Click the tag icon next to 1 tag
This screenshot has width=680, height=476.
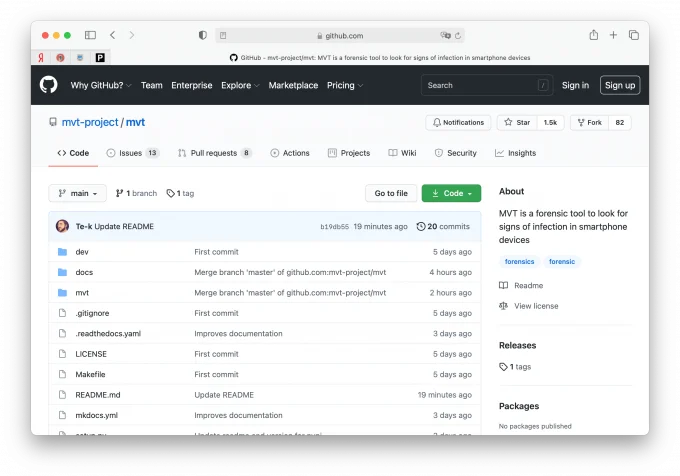170,193
